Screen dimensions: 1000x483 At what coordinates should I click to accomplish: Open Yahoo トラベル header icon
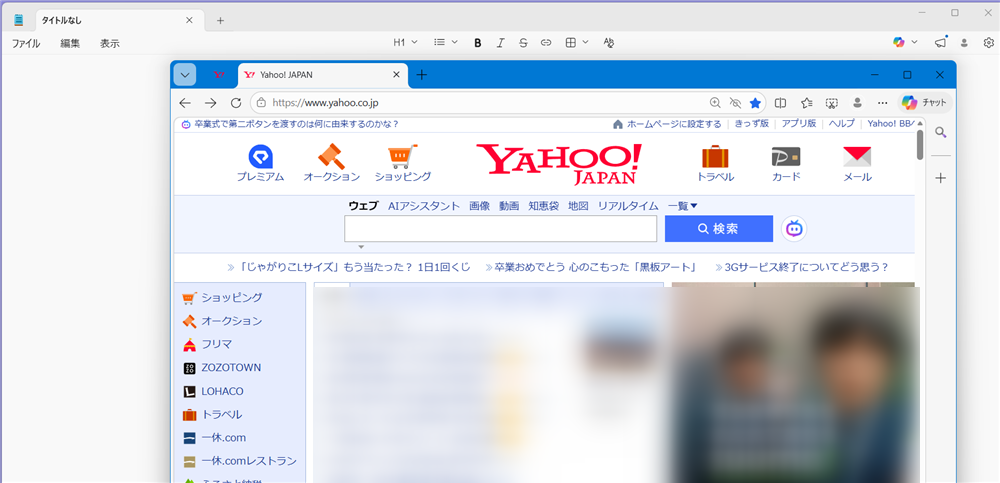point(716,163)
